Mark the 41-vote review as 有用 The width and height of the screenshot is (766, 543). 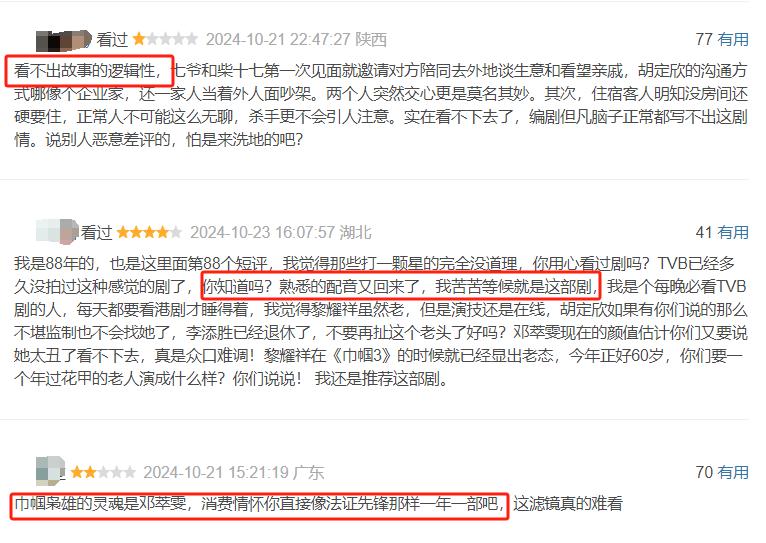tap(733, 232)
